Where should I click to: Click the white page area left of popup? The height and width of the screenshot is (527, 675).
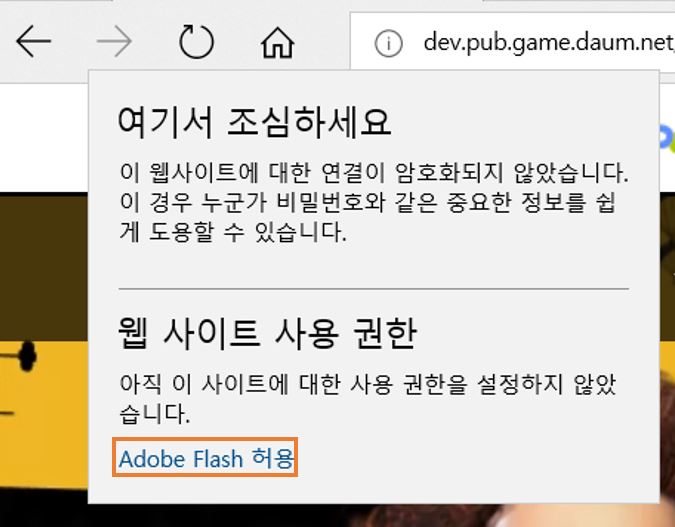point(43,138)
